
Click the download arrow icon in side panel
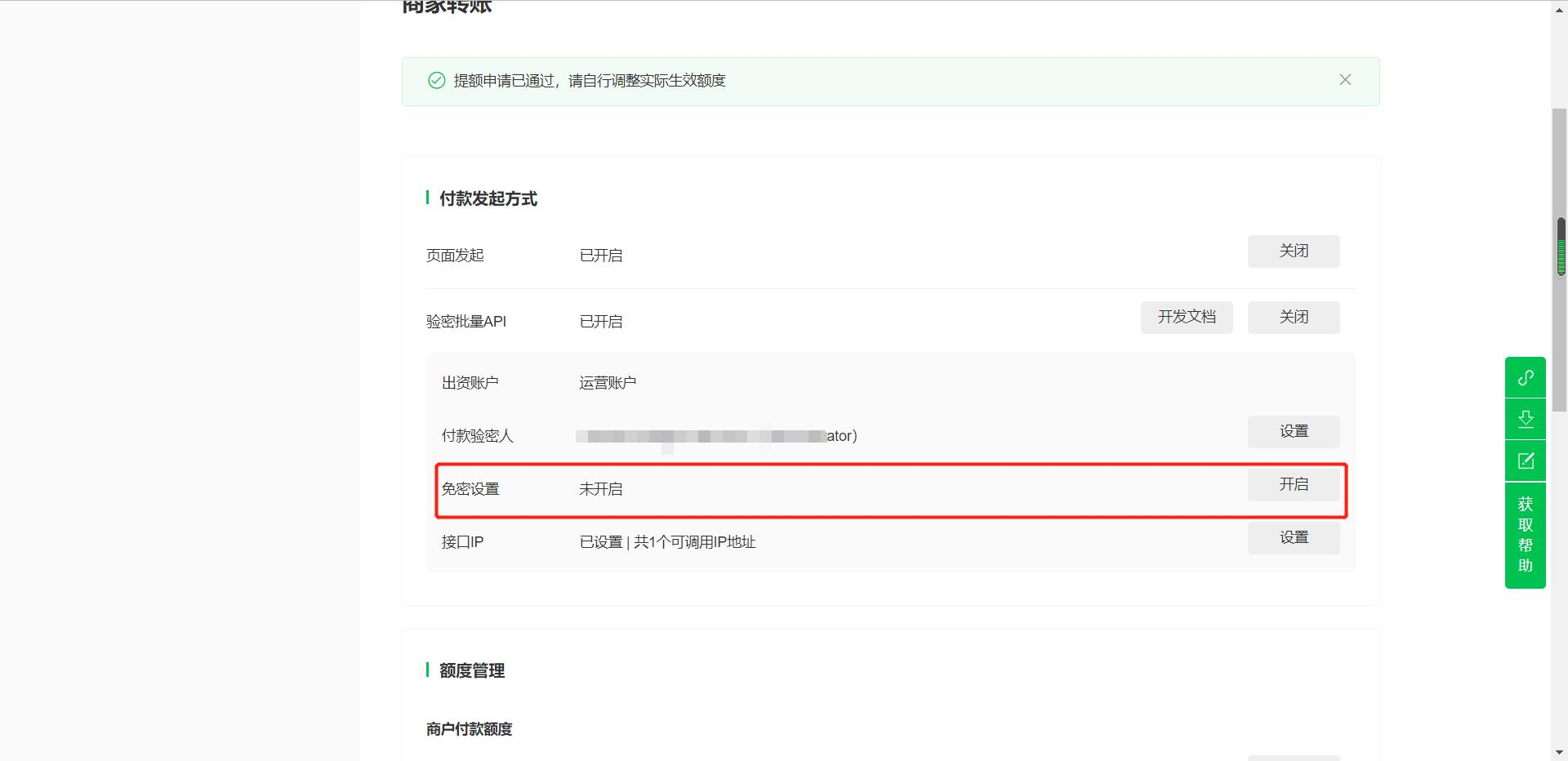[1525, 420]
